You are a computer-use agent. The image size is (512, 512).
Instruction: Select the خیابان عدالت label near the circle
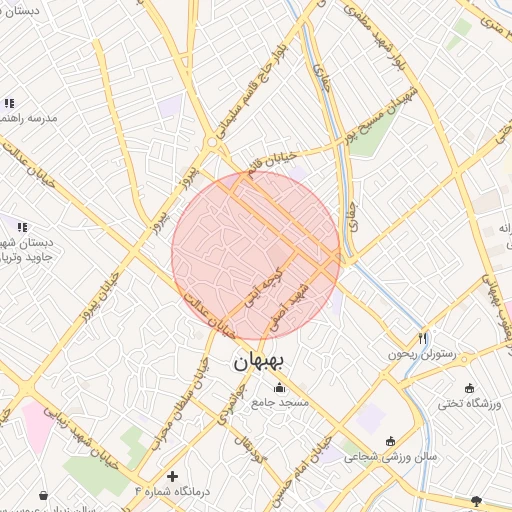tap(210, 316)
